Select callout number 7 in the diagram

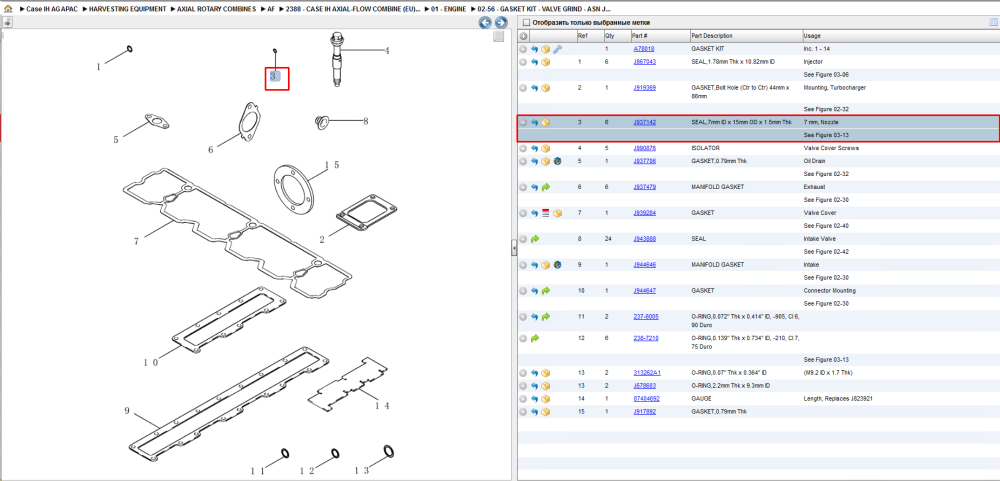click(x=136, y=241)
